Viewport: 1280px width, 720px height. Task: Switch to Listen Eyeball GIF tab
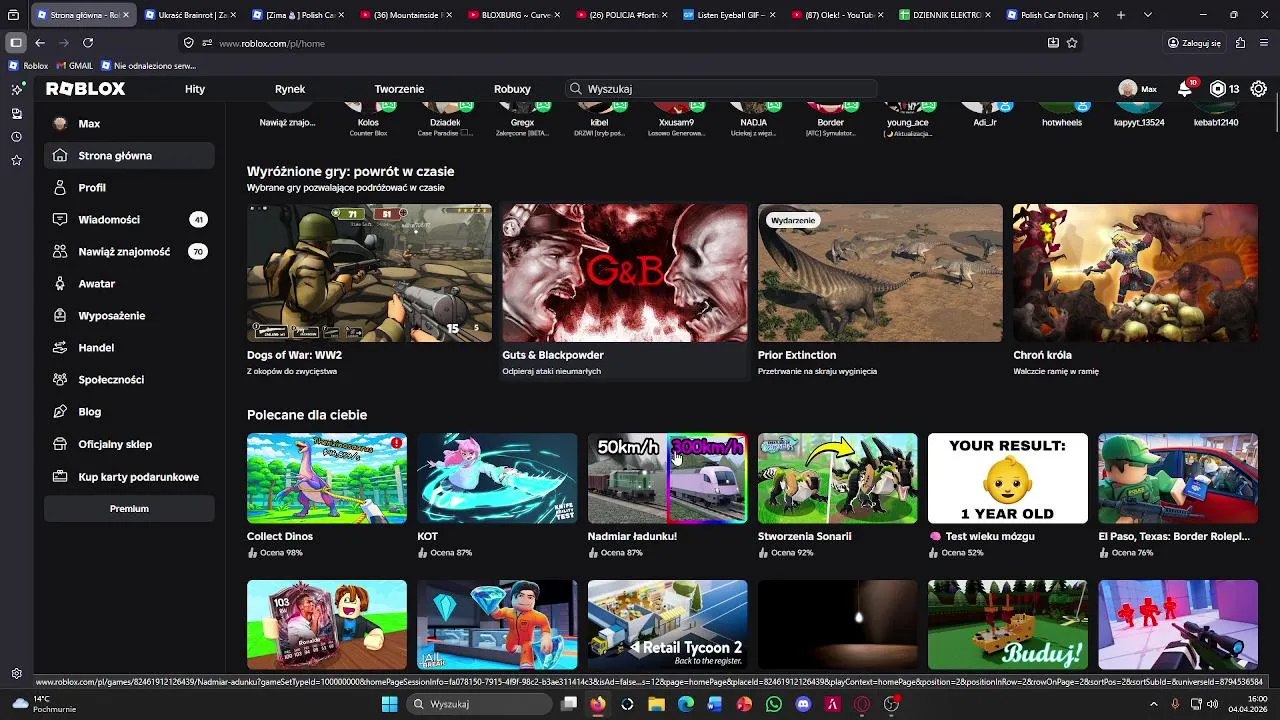point(731,15)
